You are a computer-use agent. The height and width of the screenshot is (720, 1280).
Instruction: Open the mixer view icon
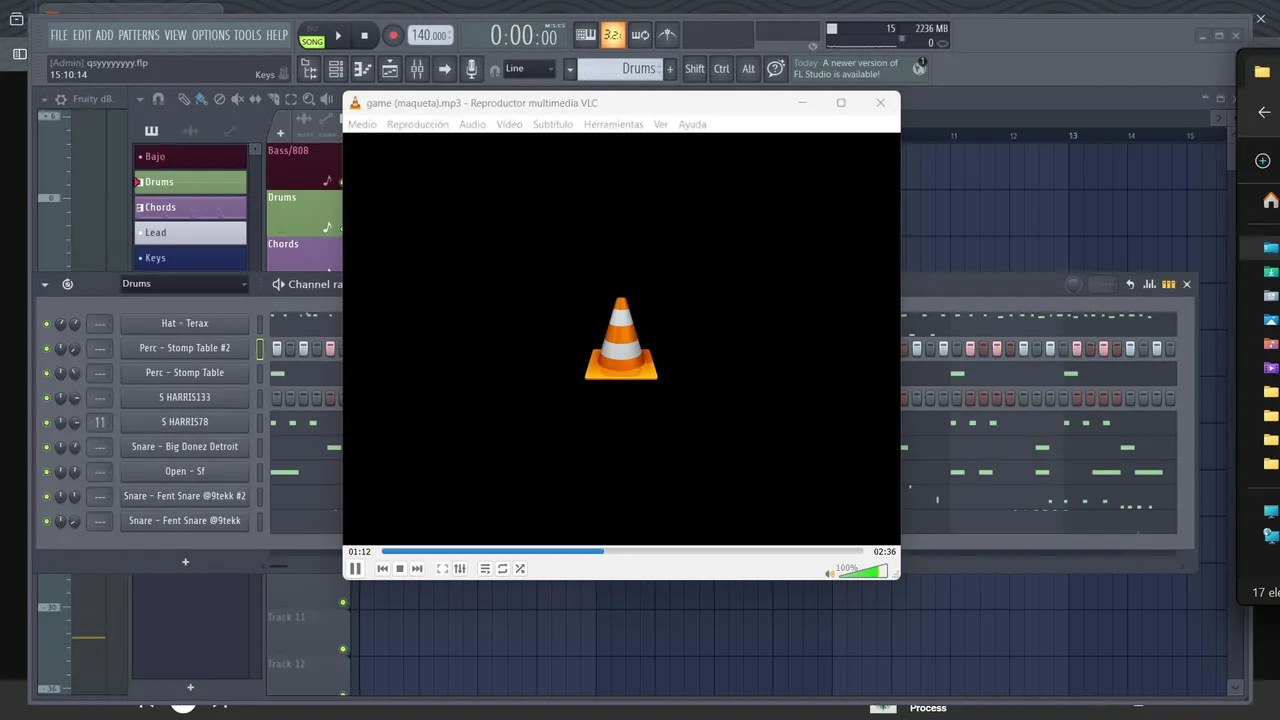click(x=417, y=69)
